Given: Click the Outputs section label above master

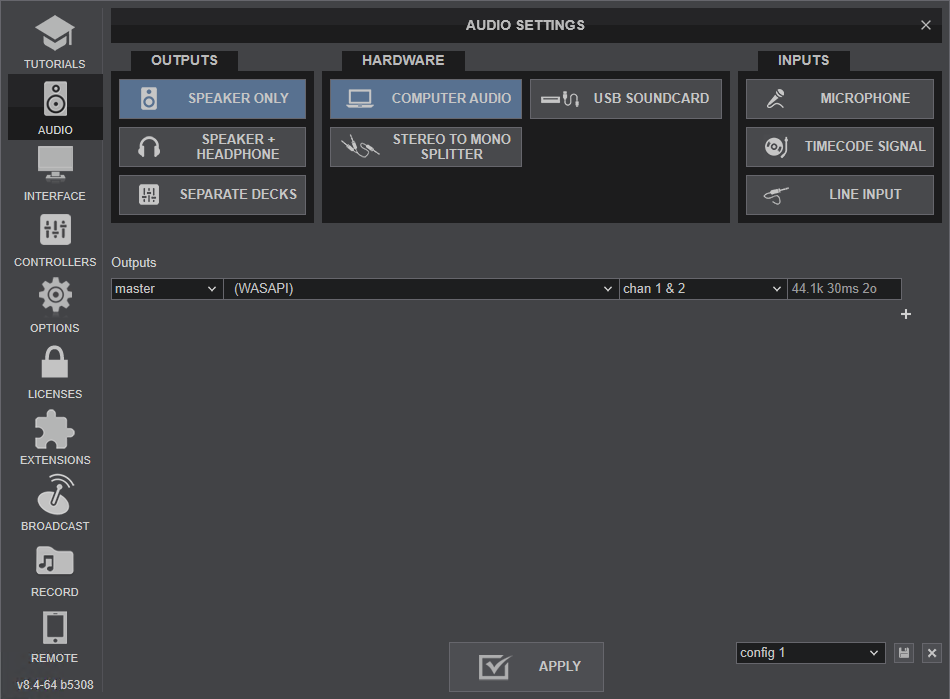Looking at the screenshot, I should point(134,263).
